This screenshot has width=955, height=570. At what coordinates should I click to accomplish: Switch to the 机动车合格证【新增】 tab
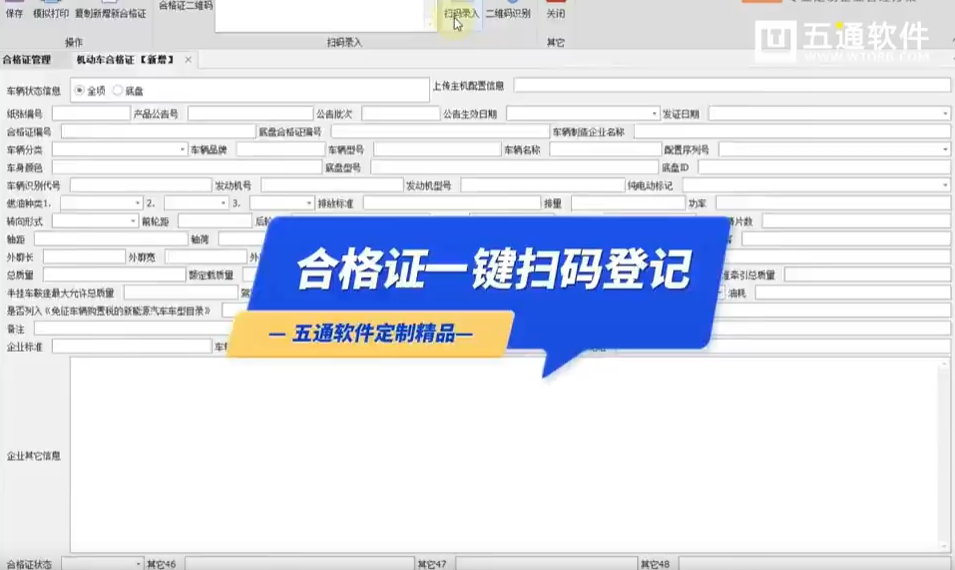pyautogui.click(x=125, y=60)
